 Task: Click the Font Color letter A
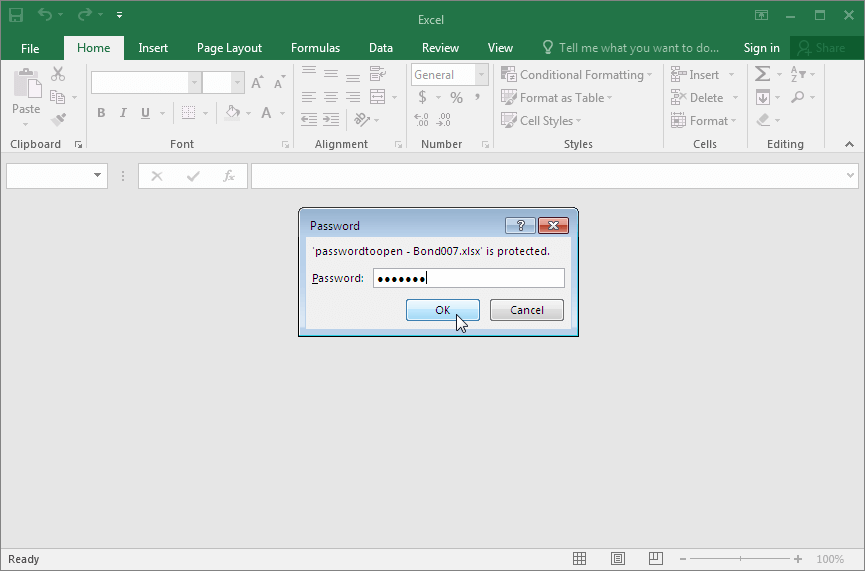pos(266,113)
